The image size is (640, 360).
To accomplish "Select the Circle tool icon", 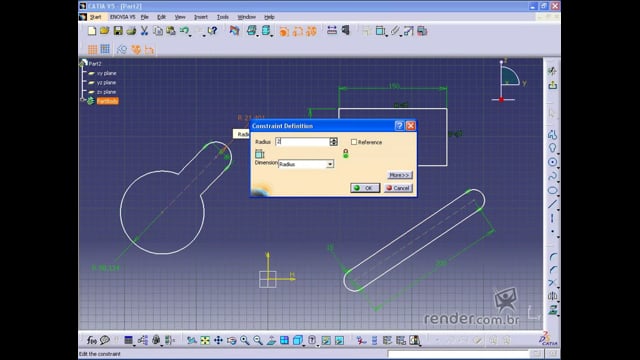I will coord(553,162).
